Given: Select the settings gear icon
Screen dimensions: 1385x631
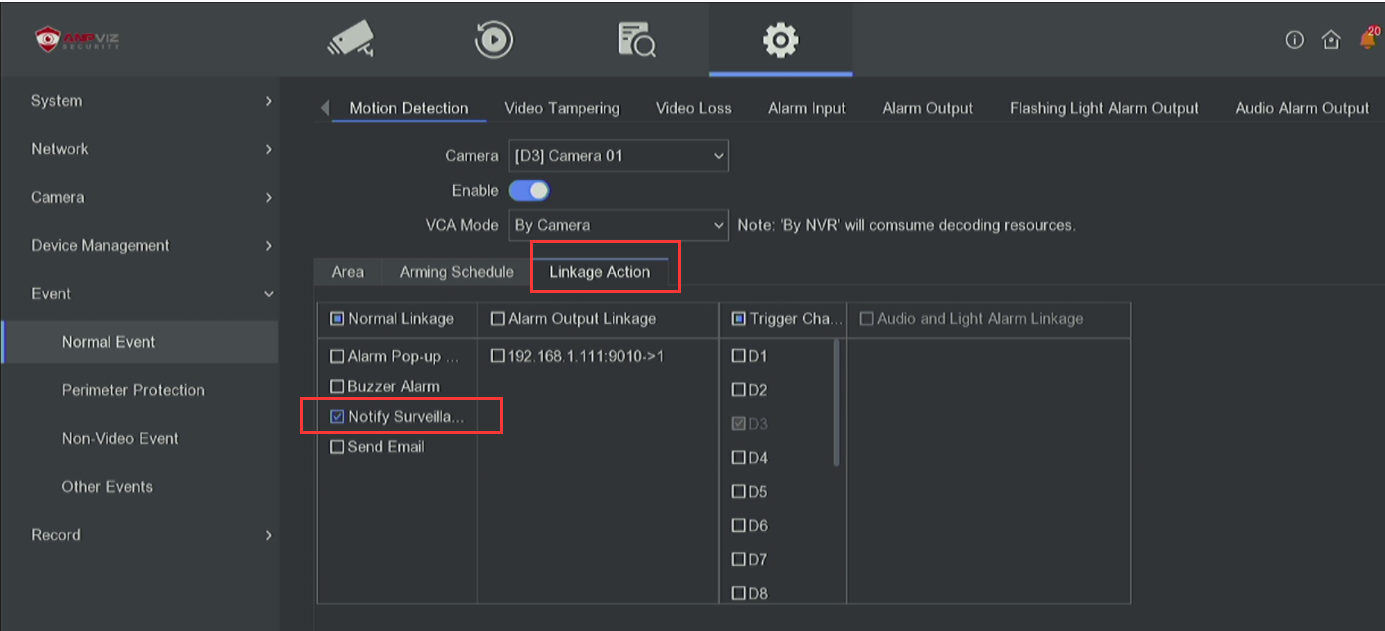Looking at the screenshot, I should [x=780, y=39].
